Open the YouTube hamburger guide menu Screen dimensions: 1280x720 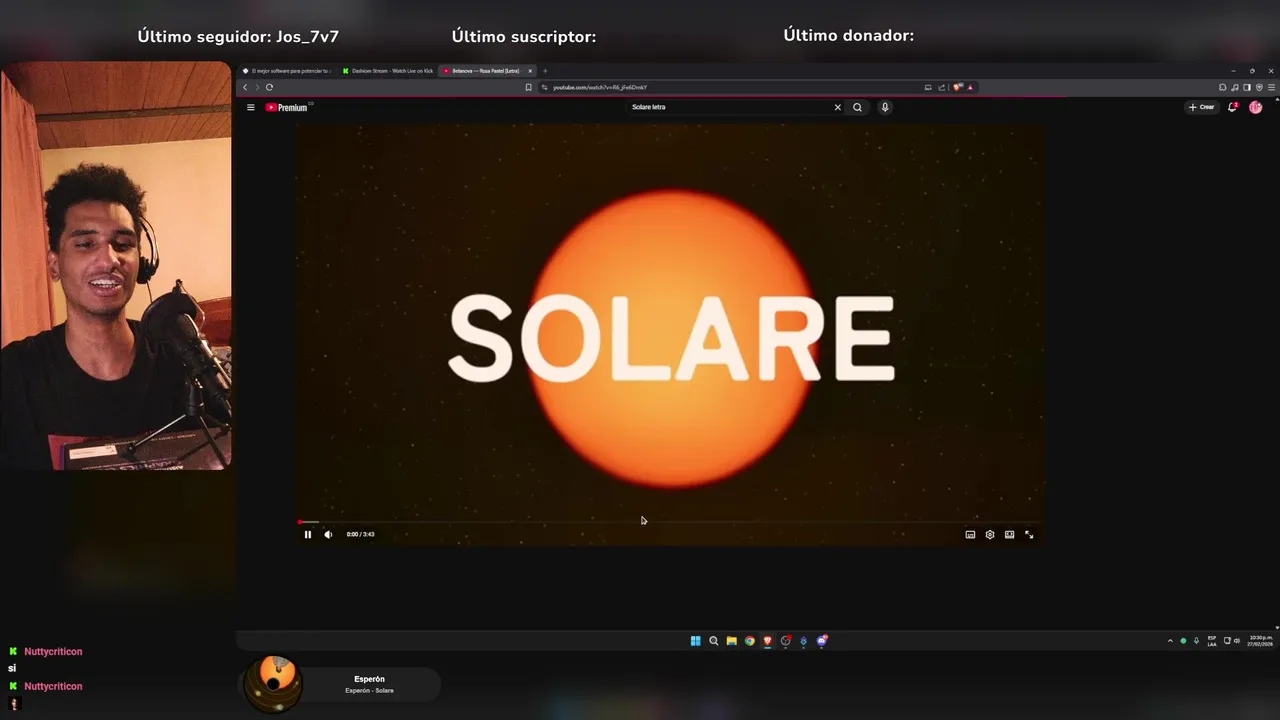click(250, 107)
